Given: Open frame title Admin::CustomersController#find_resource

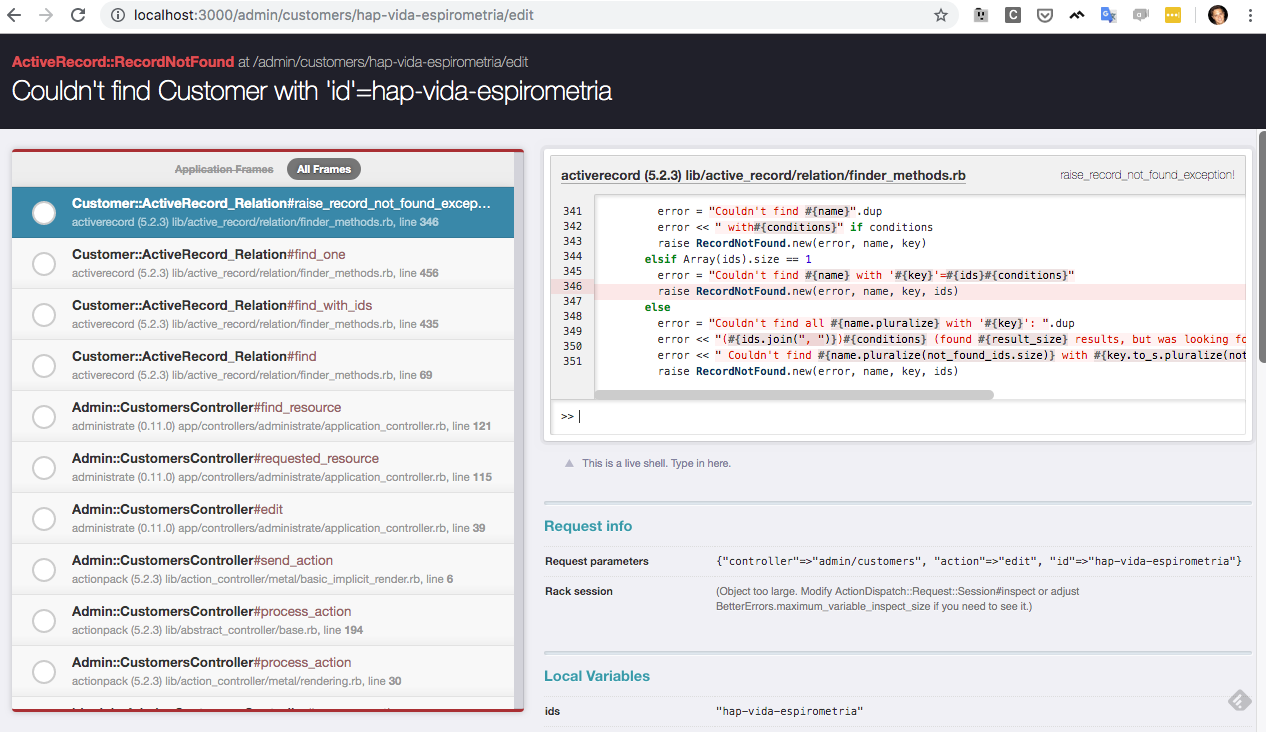Looking at the screenshot, I should tap(206, 408).
